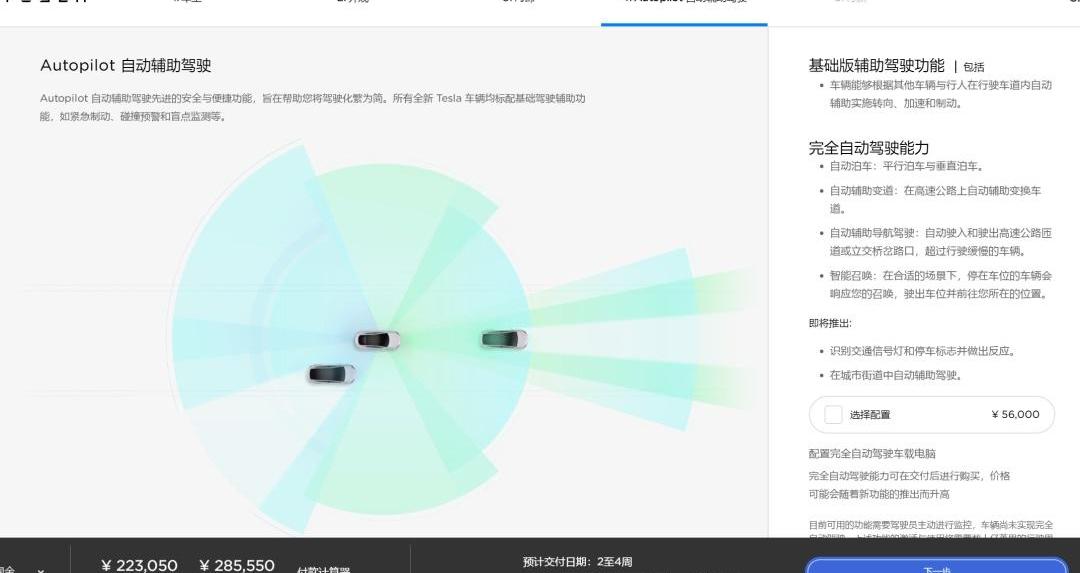Click the 完全自动驾驶能力 heading

(869, 147)
